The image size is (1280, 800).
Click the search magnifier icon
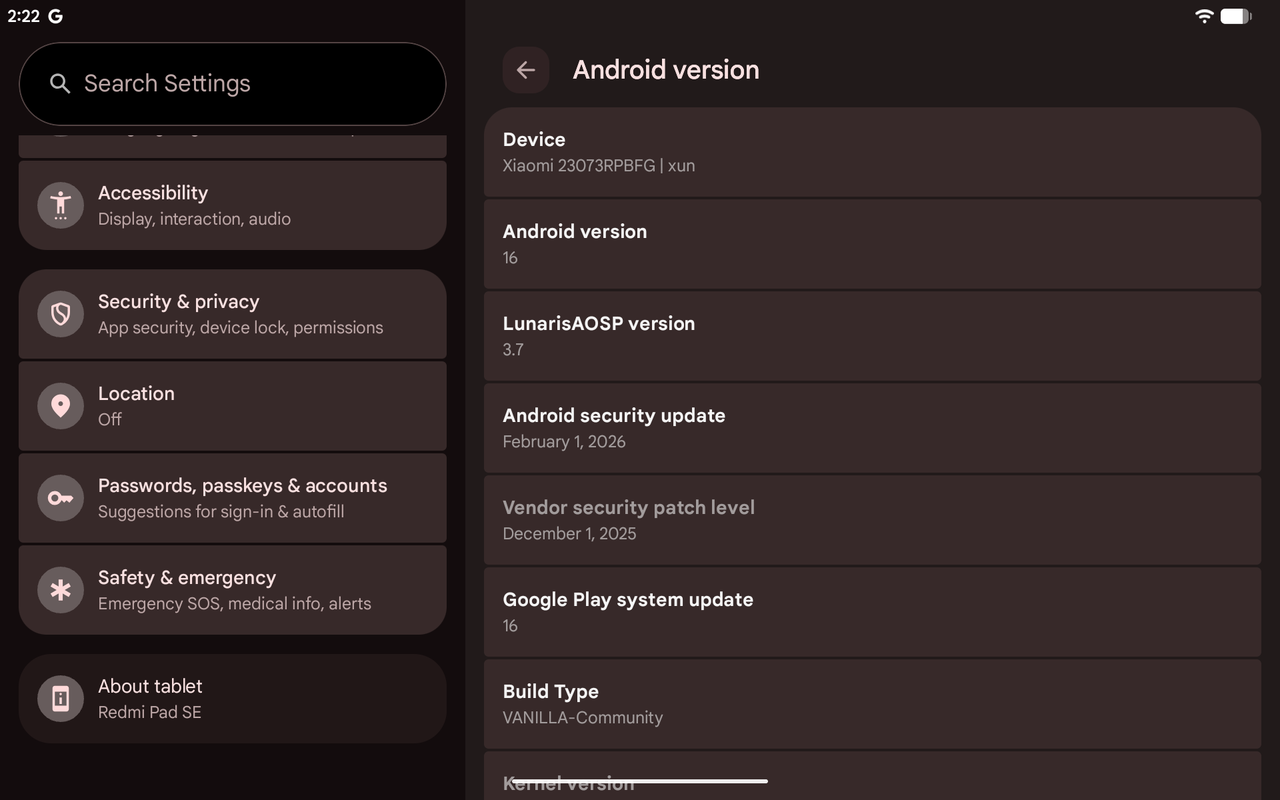click(x=60, y=84)
